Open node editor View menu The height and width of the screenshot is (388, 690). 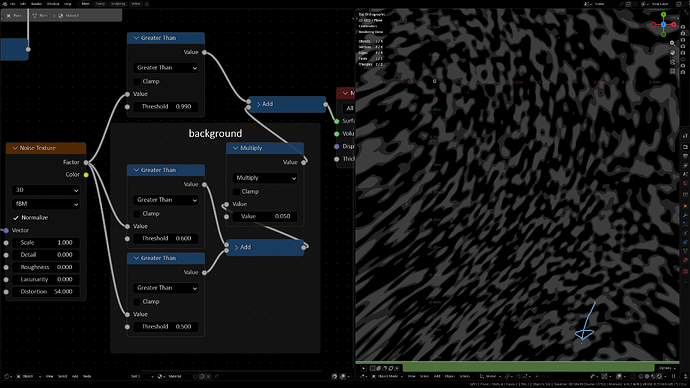[50, 377]
